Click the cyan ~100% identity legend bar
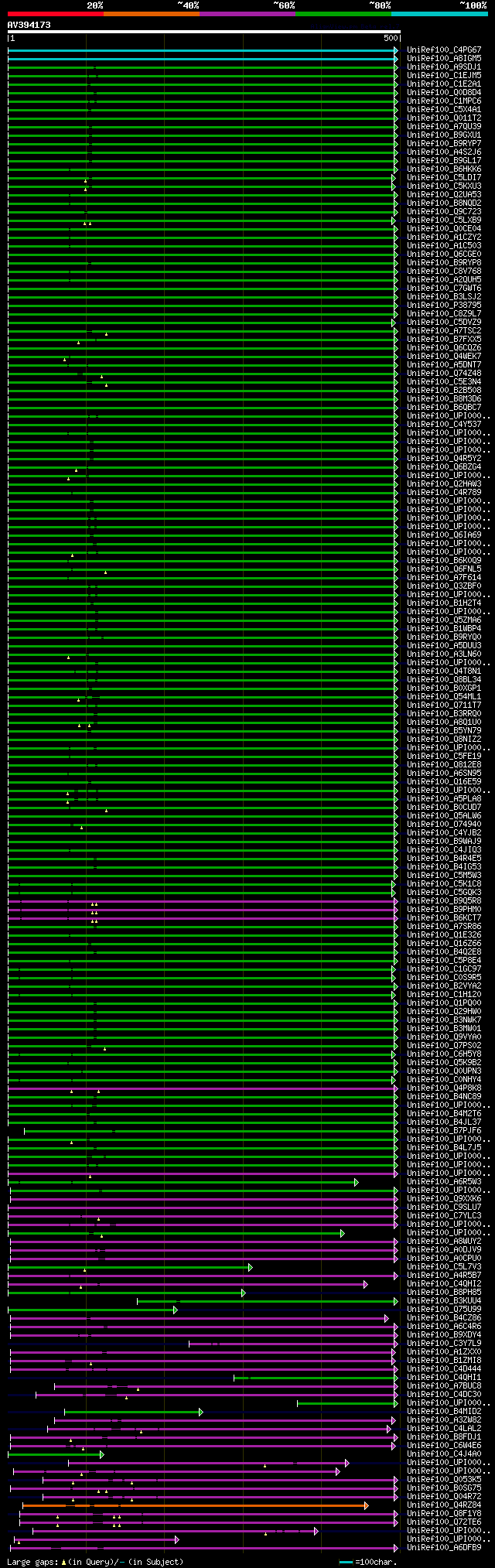This screenshot has height=1568, width=495. tap(439, 14)
